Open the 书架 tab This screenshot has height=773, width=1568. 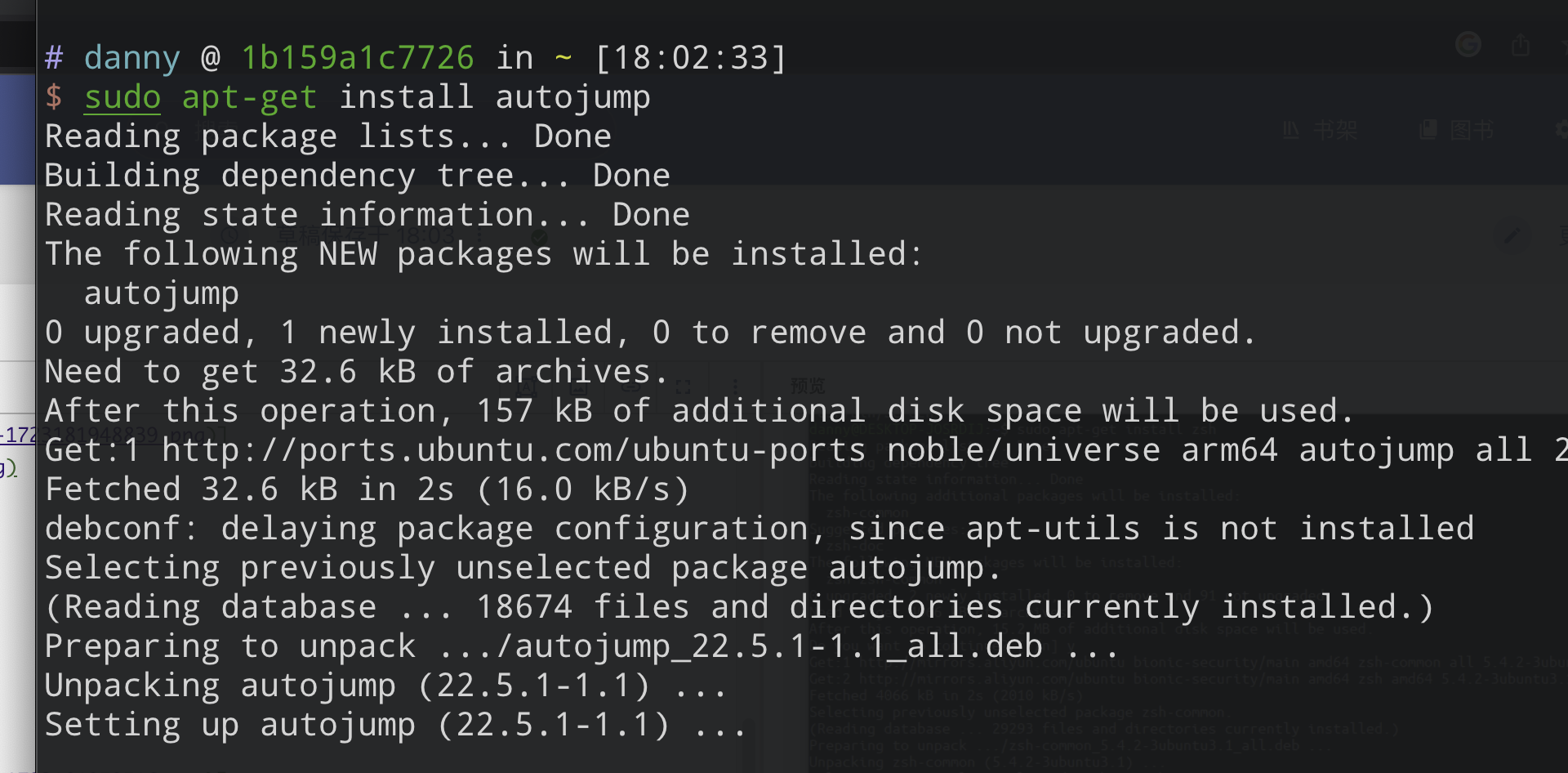[x=1320, y=130]
